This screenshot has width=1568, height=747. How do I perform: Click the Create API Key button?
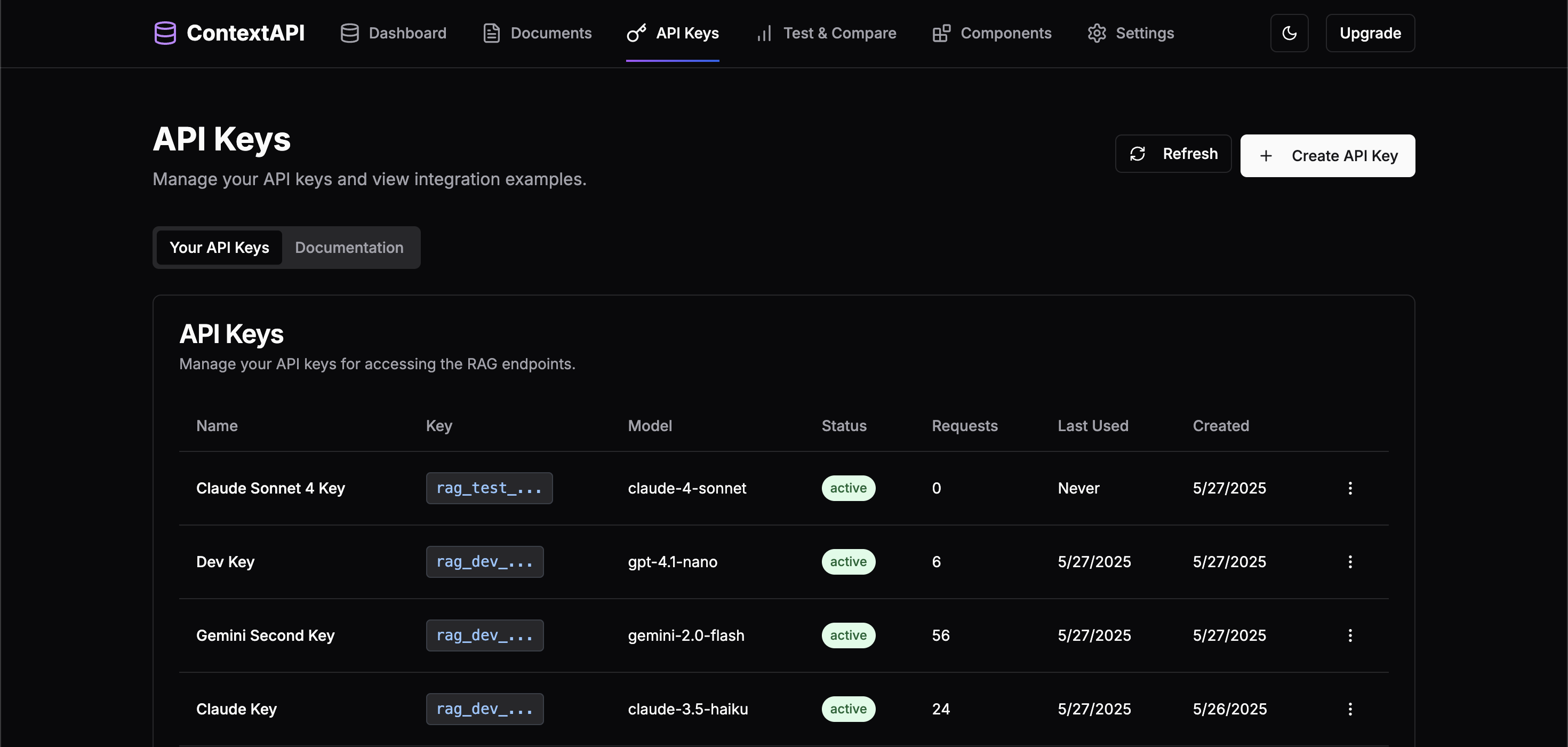coord(1328,156)
